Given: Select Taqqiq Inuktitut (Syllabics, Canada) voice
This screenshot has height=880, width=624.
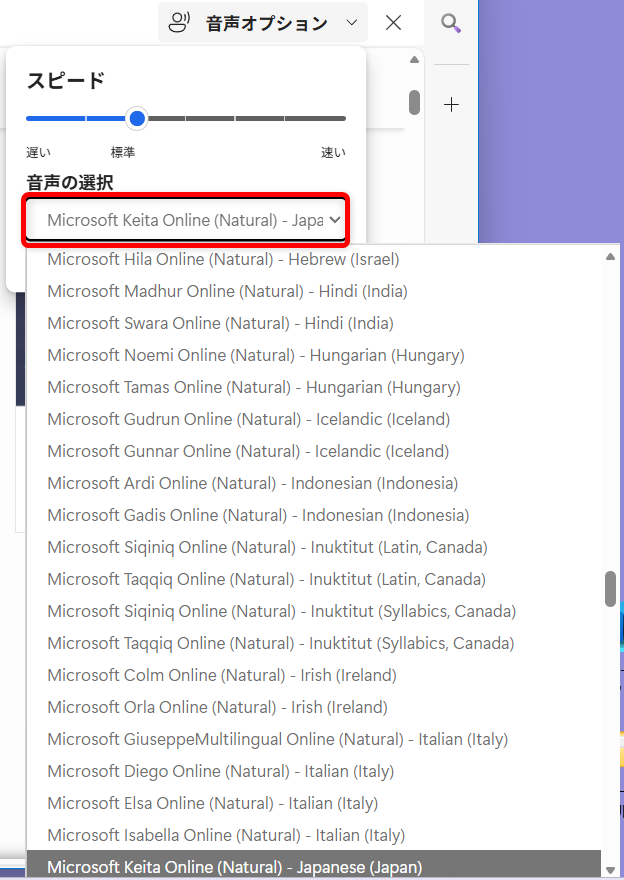Looking at the screenshot, I should 313,643.
